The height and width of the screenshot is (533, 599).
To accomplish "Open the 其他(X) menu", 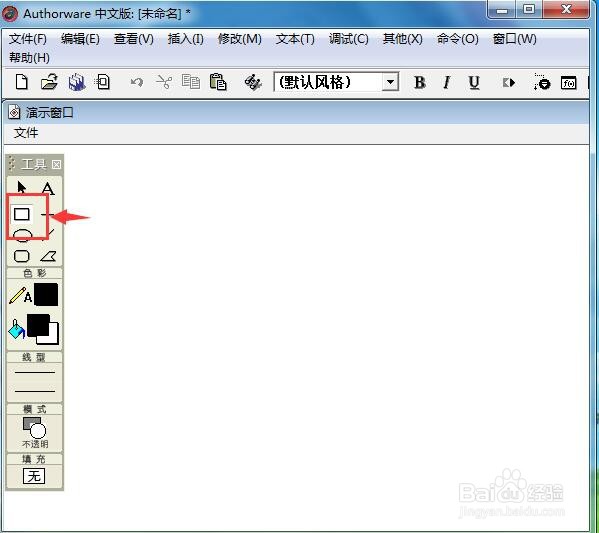I will (403, 39).
